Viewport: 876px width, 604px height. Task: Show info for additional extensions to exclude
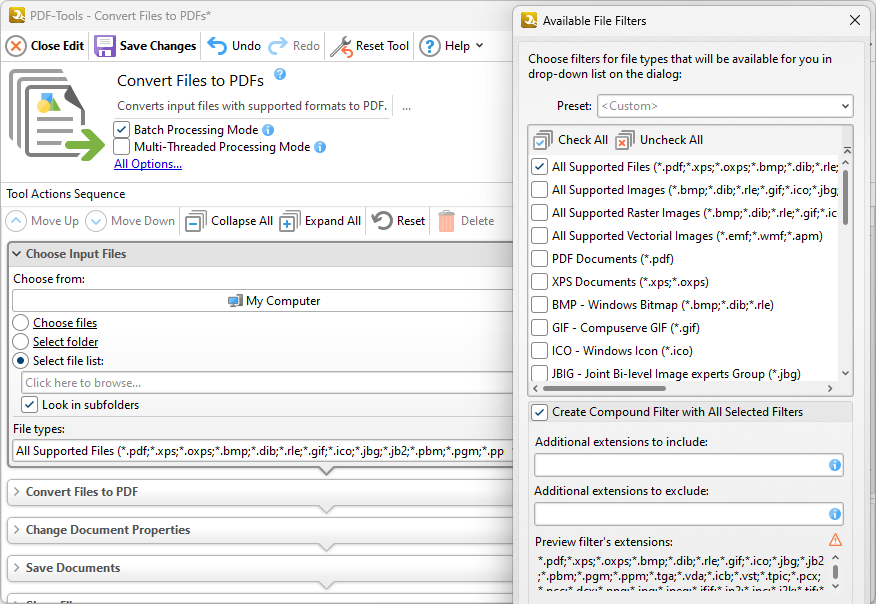[835, 514]
